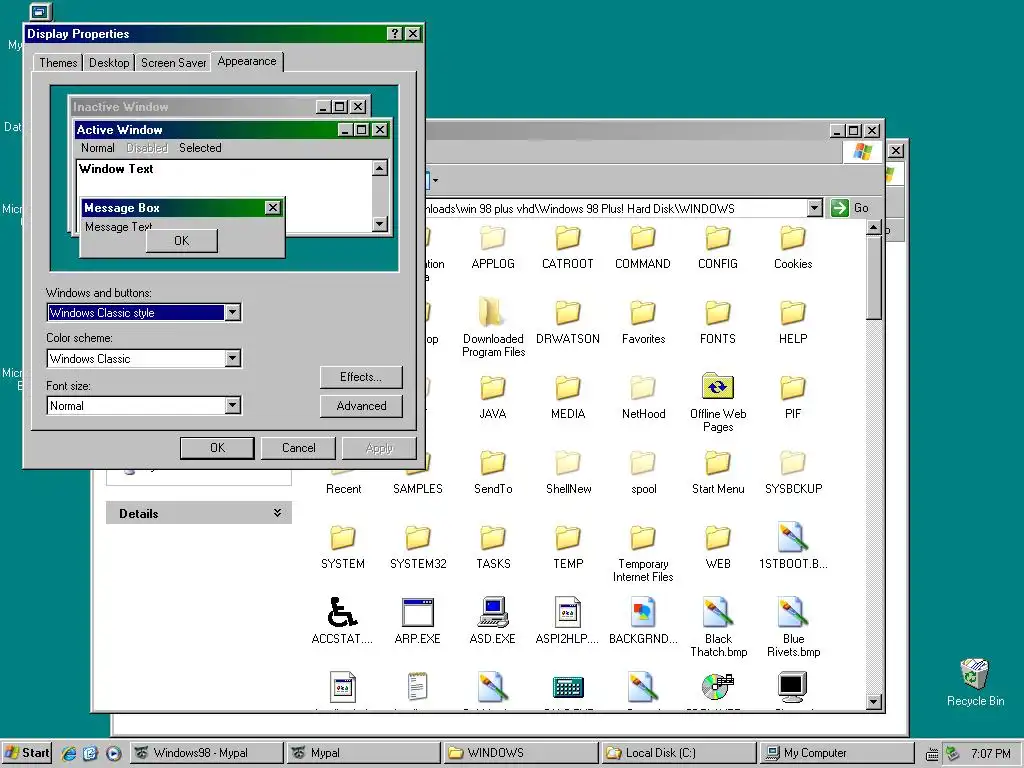
Task: Open the CATROOT folder icon
Action: tap(568, 239)
